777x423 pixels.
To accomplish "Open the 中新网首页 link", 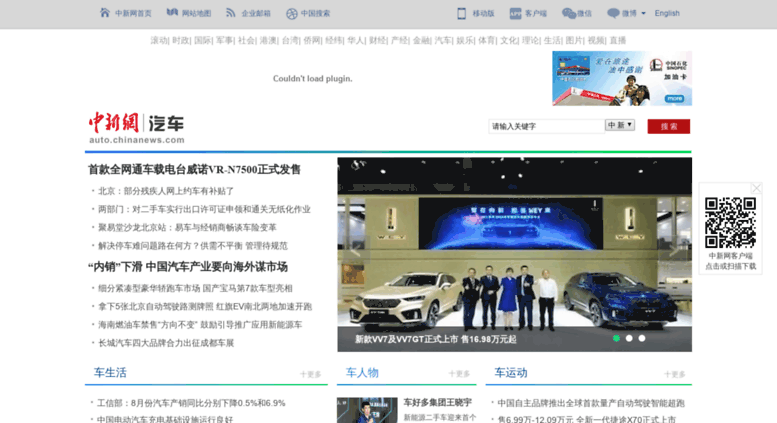I will click(x=133, y=13).
